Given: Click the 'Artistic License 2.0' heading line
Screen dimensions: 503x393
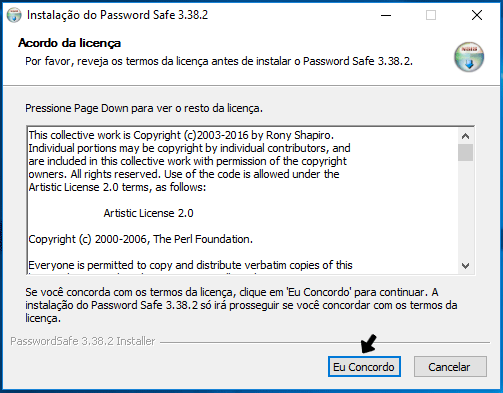Looking at the screenshot, I should coord(148,213).
